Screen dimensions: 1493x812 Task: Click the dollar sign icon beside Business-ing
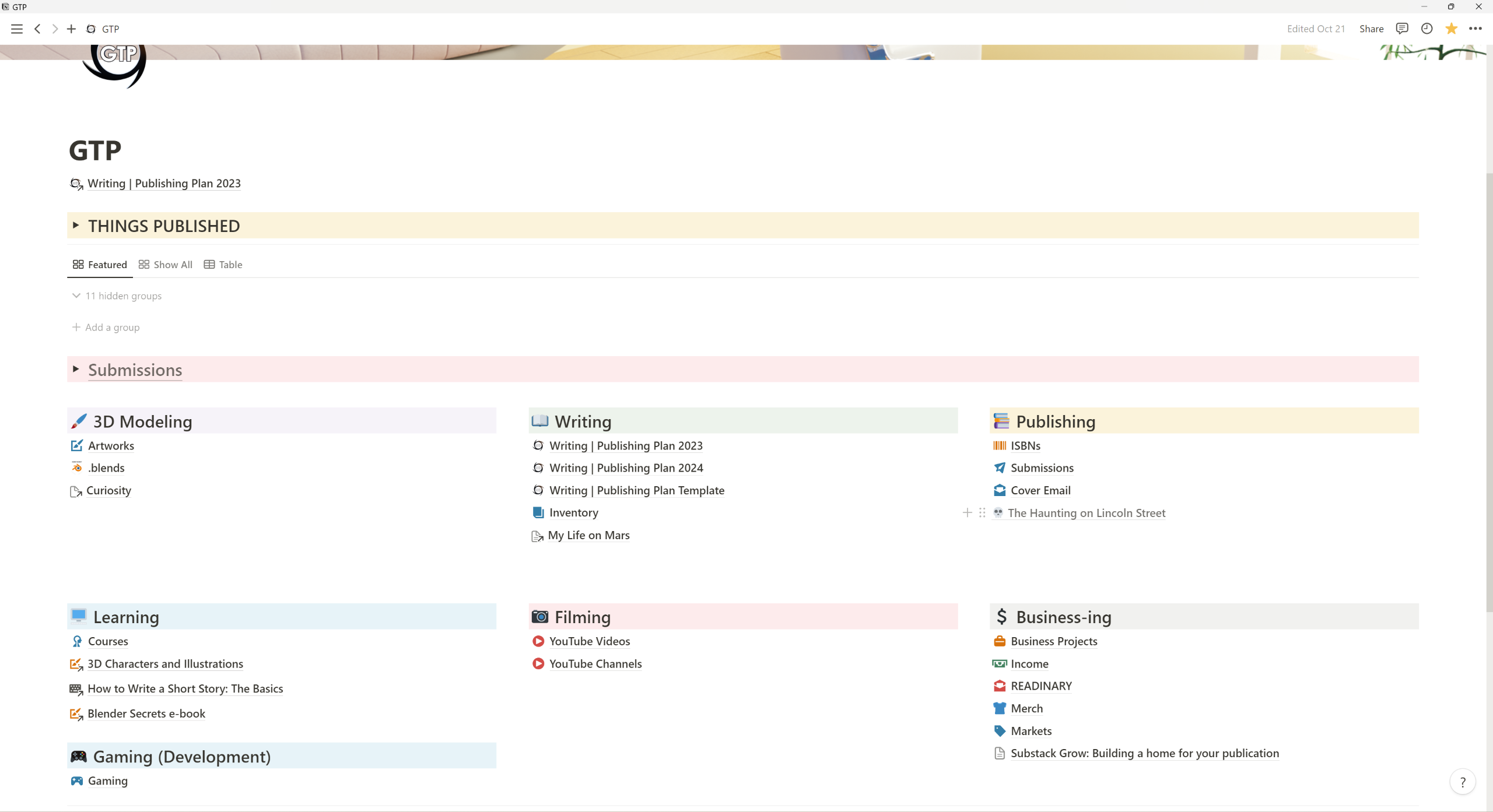pos(1001,616)
